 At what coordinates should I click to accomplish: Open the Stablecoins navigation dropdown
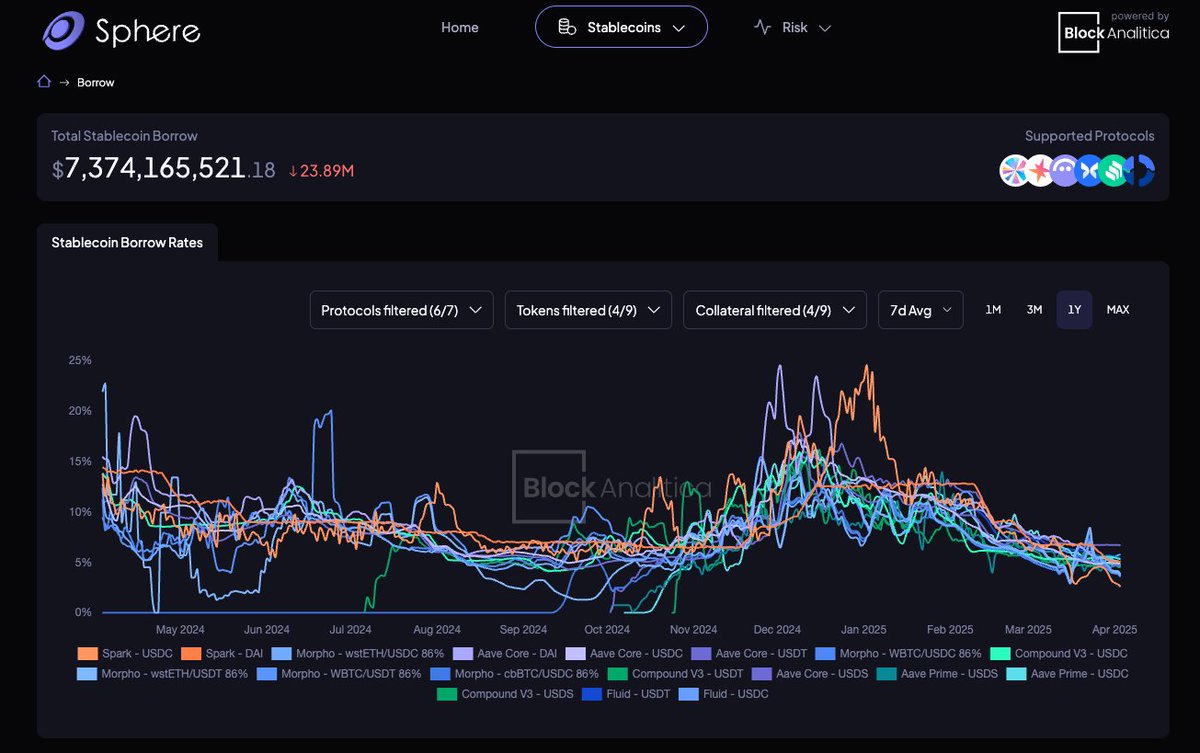click(x=621, y=27)
